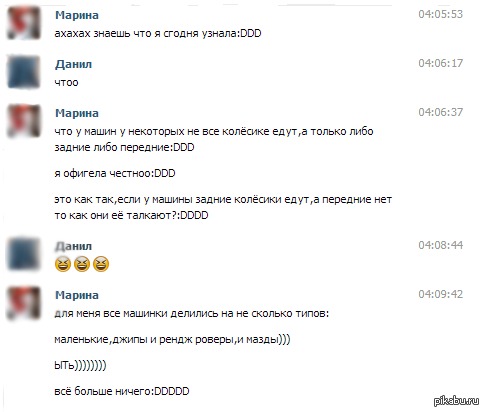The image size is (484, 412).
Task: Open the Данил name link at 04:06:17
Action: 73,64
